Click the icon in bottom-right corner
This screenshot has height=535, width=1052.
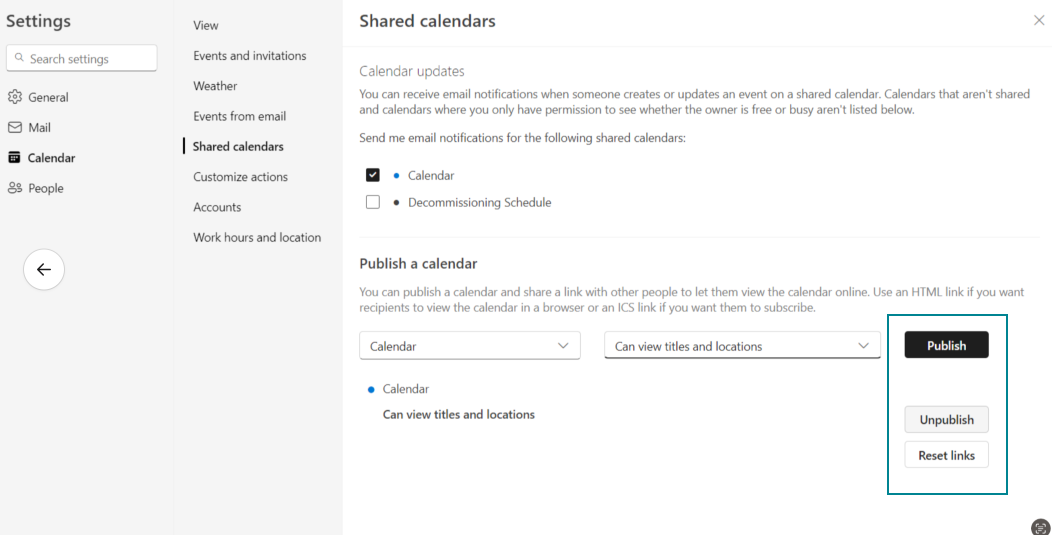pos(1040,526)
